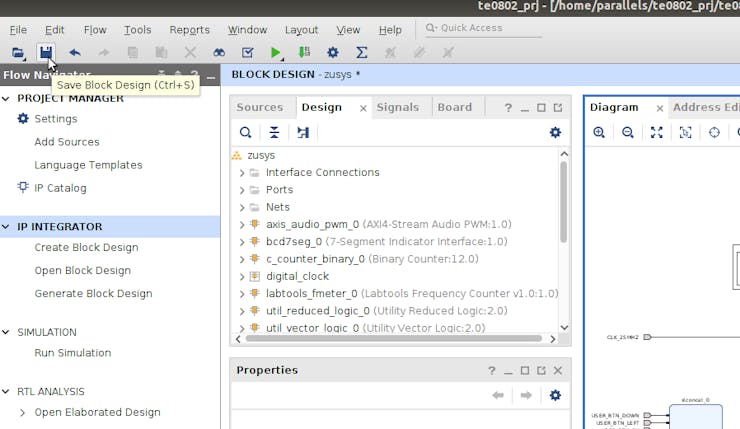The image size is (740, 429).
Task: Click Create Block Design
Action: 86,248
